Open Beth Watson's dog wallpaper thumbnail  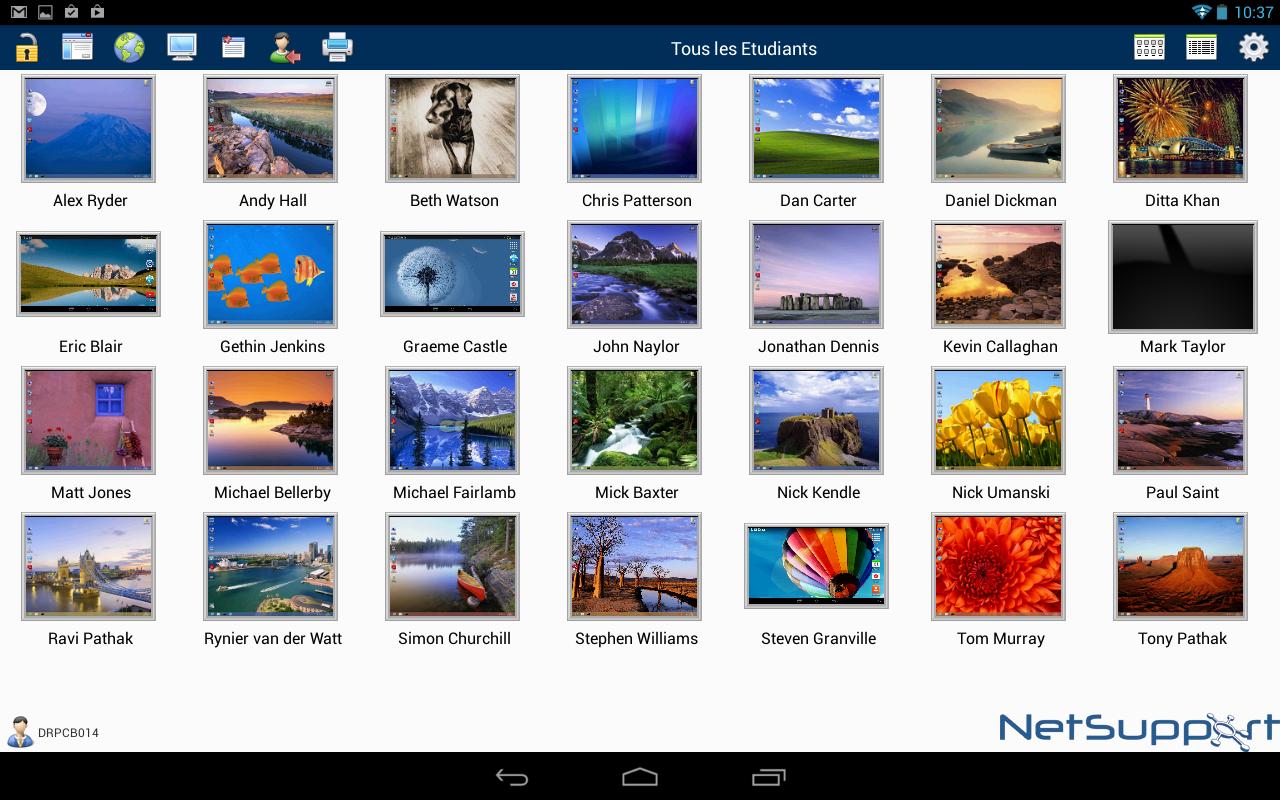coord(452,128)
